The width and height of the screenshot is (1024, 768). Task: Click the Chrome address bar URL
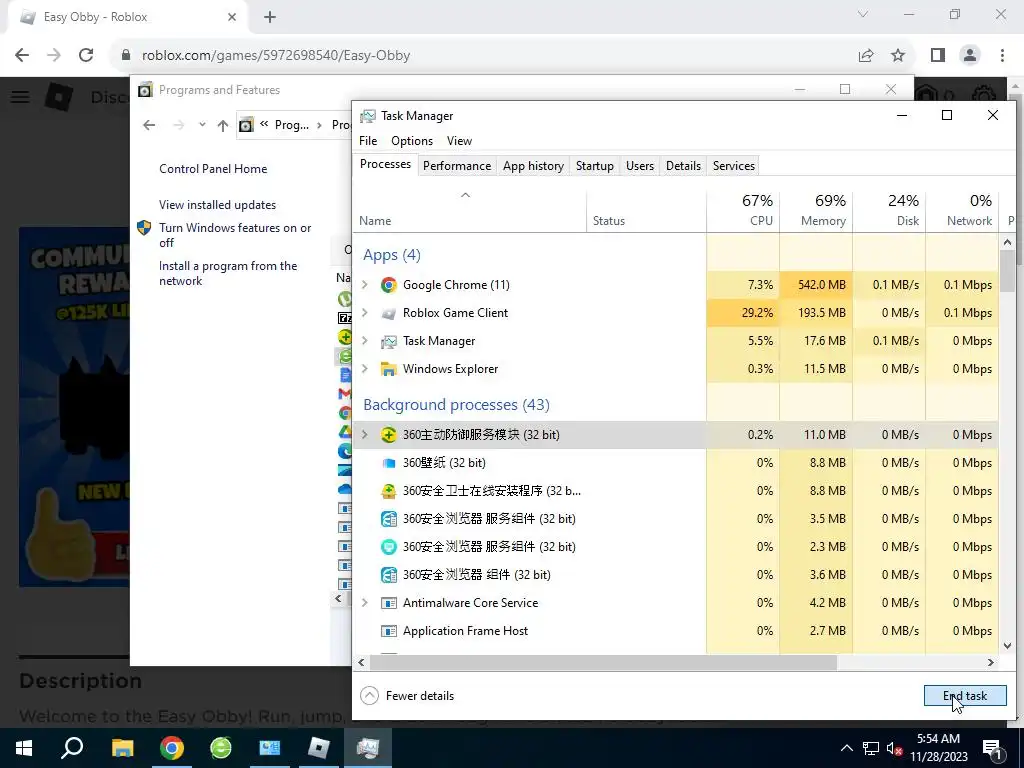point(276,56)
